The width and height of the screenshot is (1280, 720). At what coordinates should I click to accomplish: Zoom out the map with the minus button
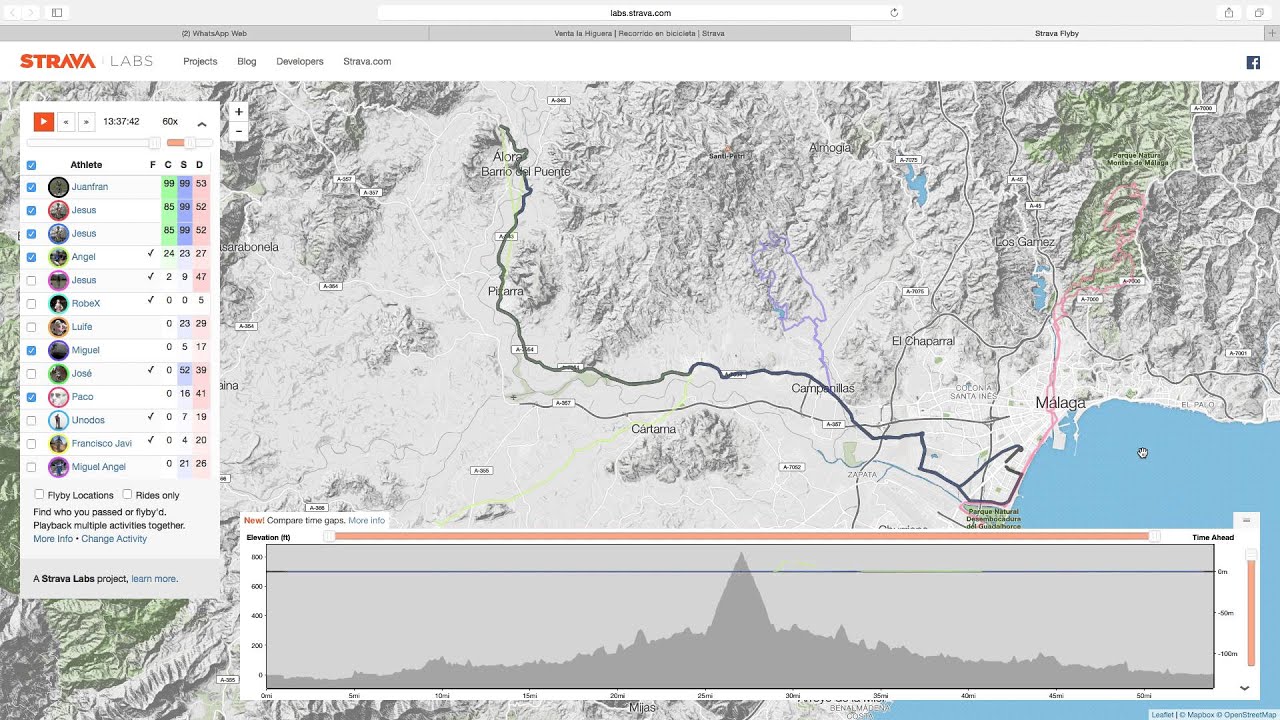(238, 131)
